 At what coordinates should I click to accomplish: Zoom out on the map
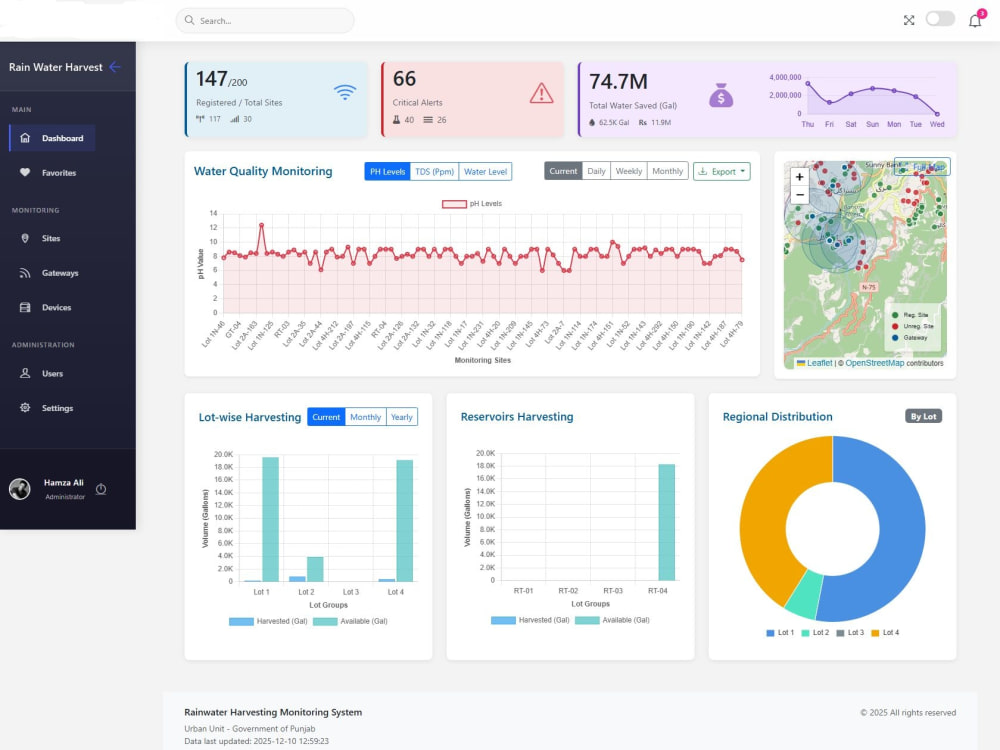tap(800, 195)
